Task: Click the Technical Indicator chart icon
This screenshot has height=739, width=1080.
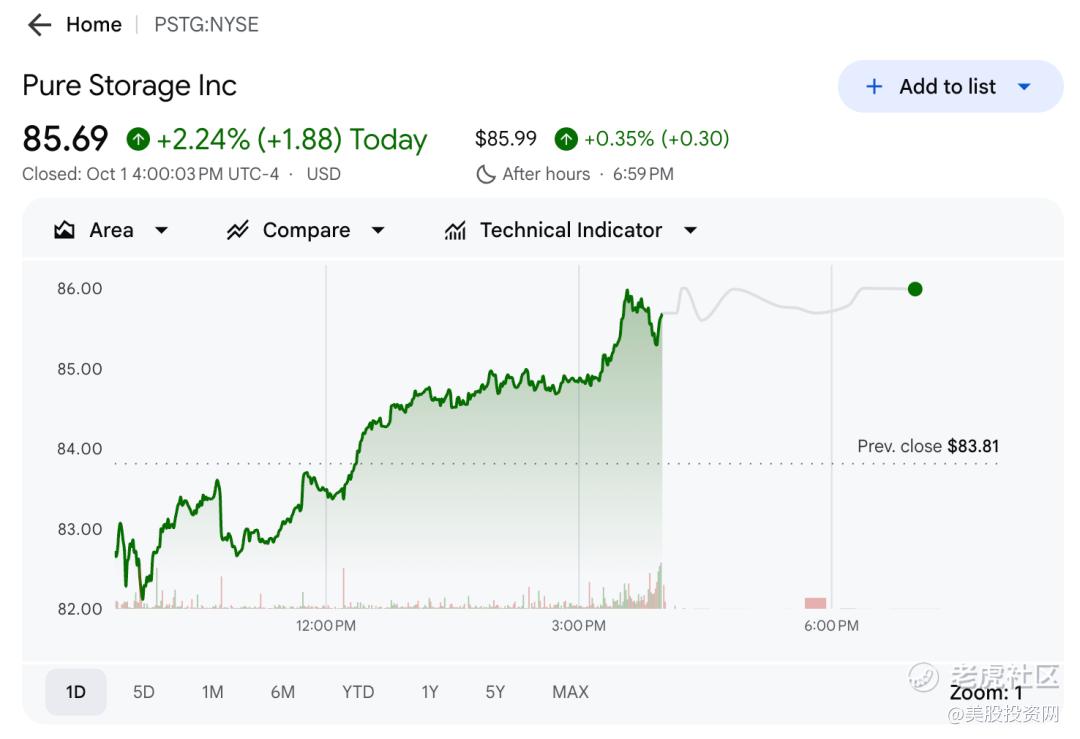Action: point(455,231)
